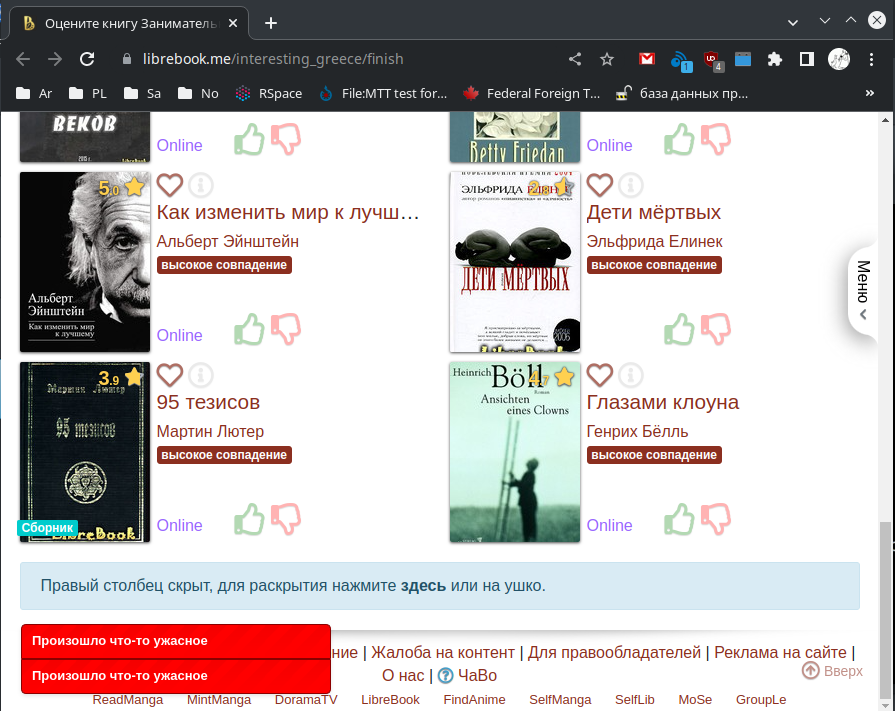
Task: Thumbs up for Дети мёртвых
Action: pos(679,329)
